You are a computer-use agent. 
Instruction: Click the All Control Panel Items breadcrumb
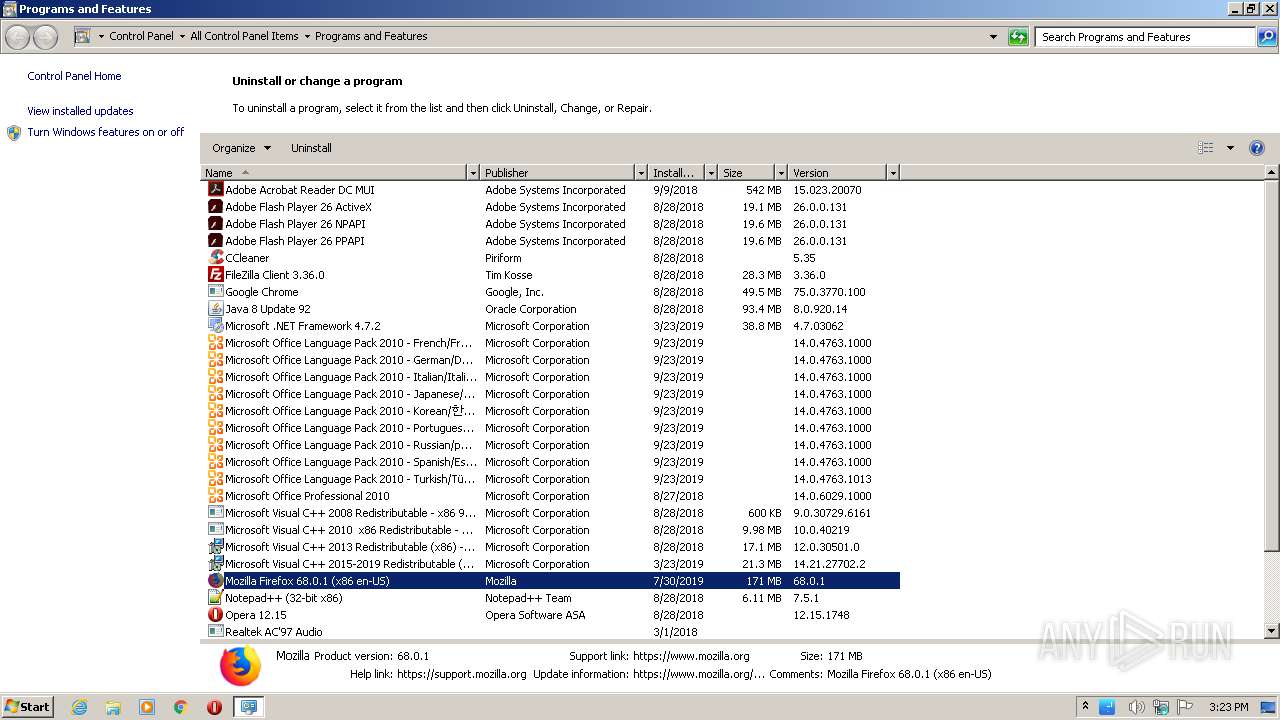tap(244, 36)
